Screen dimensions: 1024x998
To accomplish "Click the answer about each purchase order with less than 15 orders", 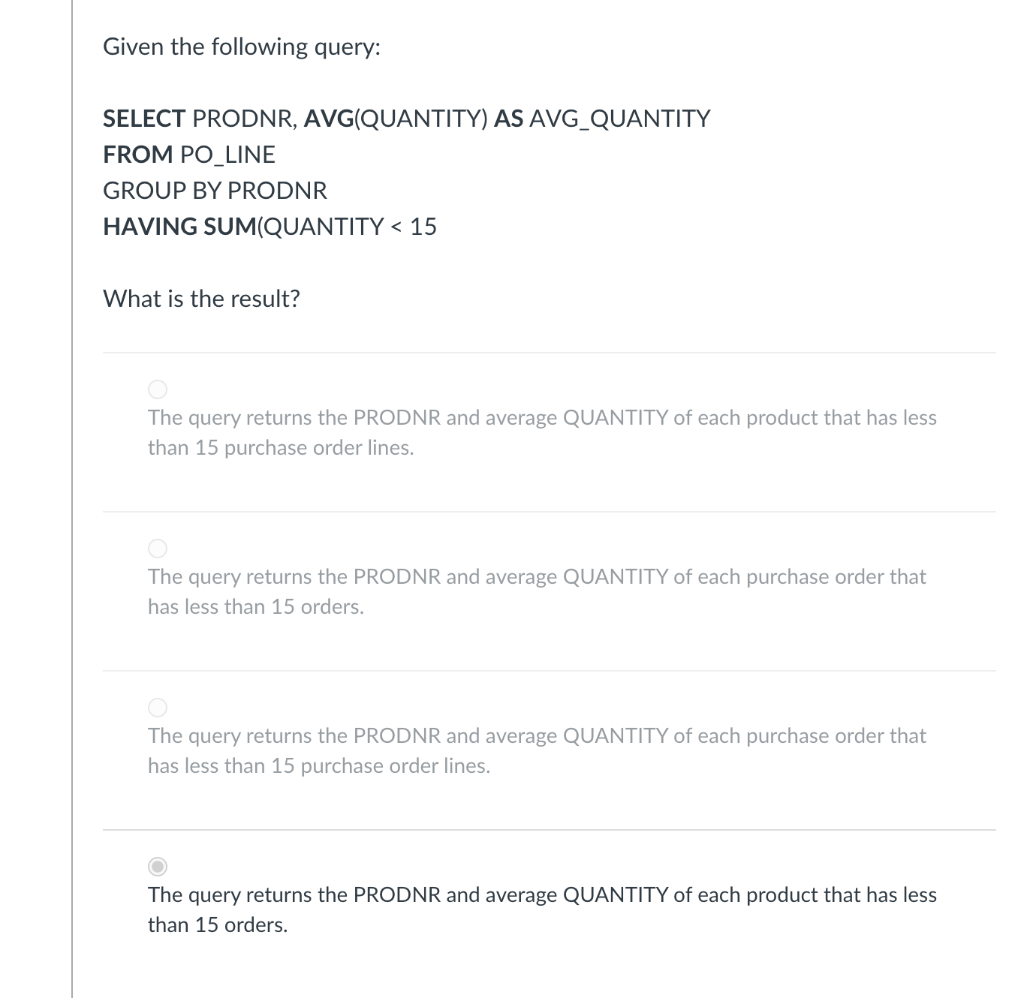I will tap(538, 591).
